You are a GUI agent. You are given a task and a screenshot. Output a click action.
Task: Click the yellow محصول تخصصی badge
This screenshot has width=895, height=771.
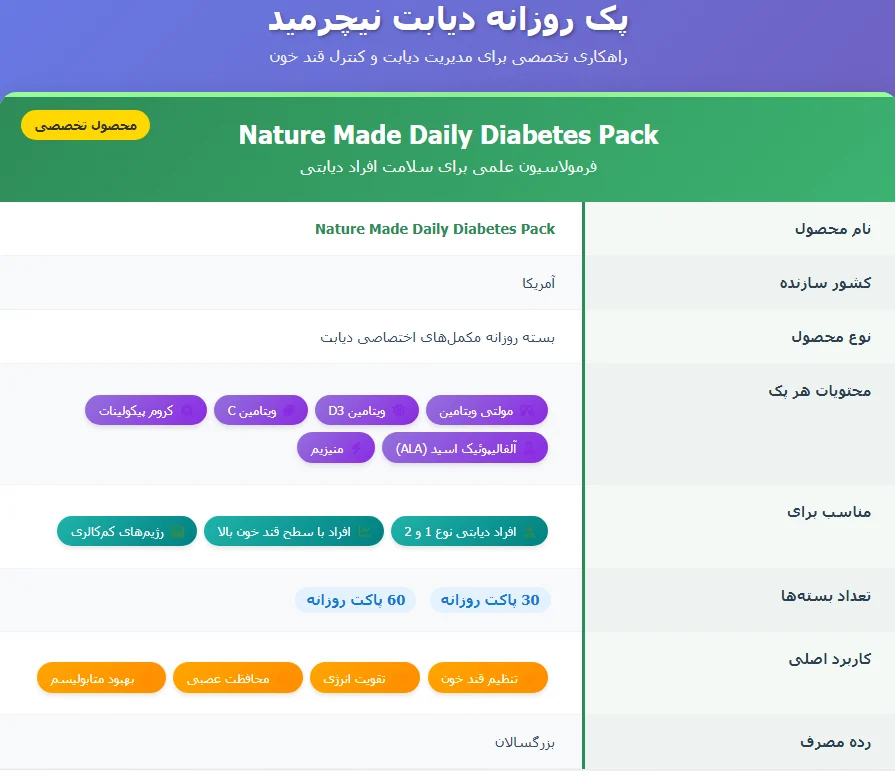point(85,125)
